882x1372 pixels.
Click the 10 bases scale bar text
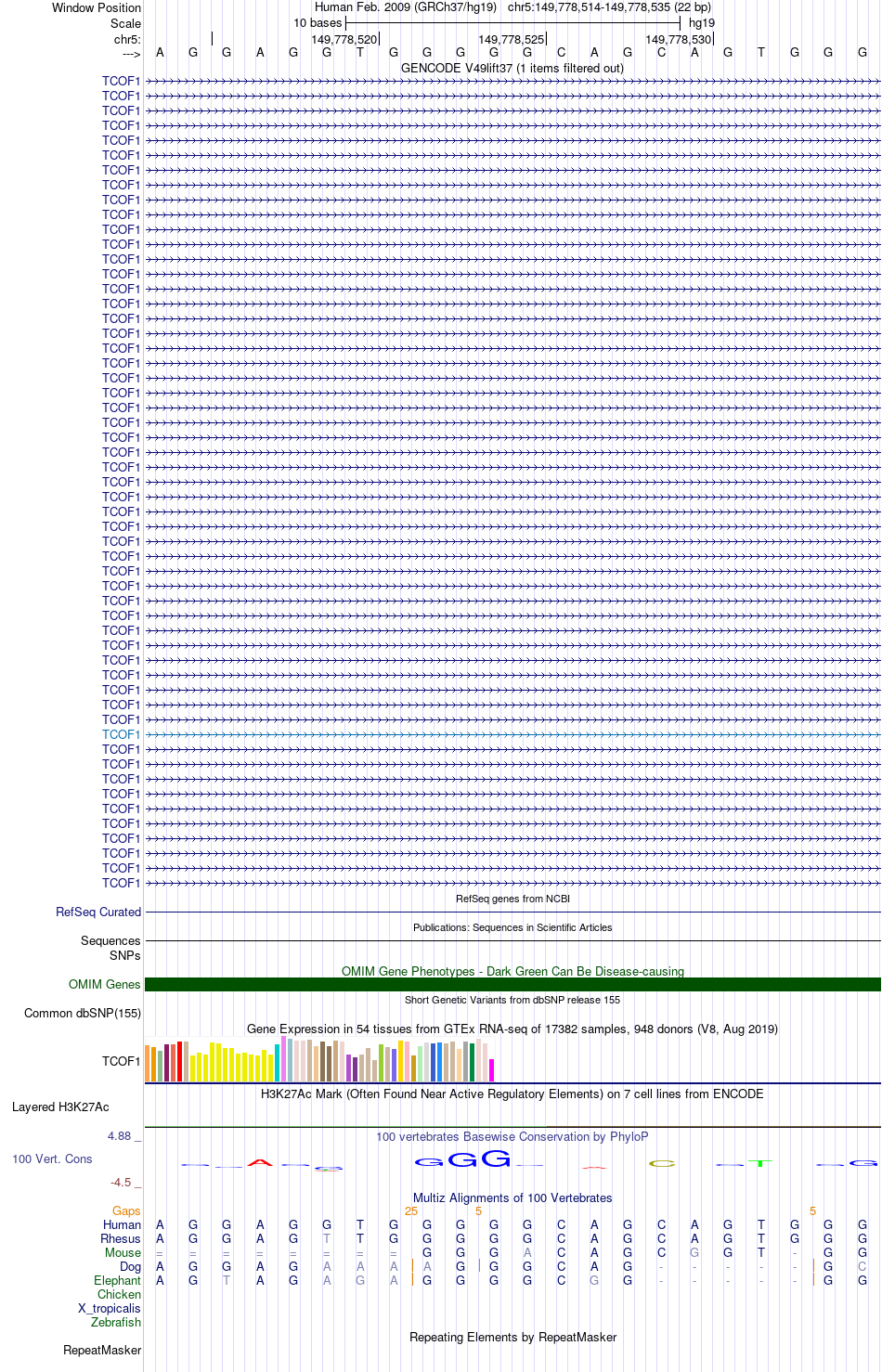click(x=318, y=23)
